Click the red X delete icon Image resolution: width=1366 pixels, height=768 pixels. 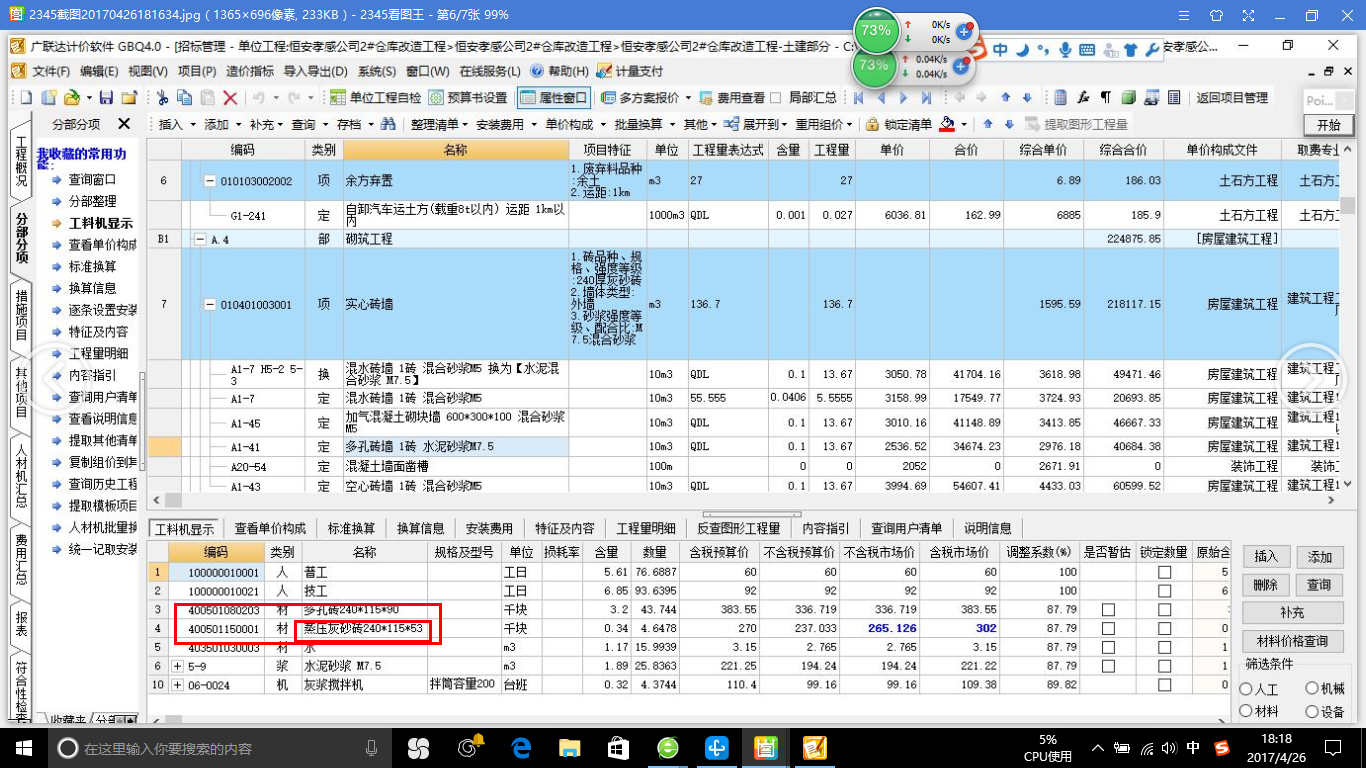230,97
